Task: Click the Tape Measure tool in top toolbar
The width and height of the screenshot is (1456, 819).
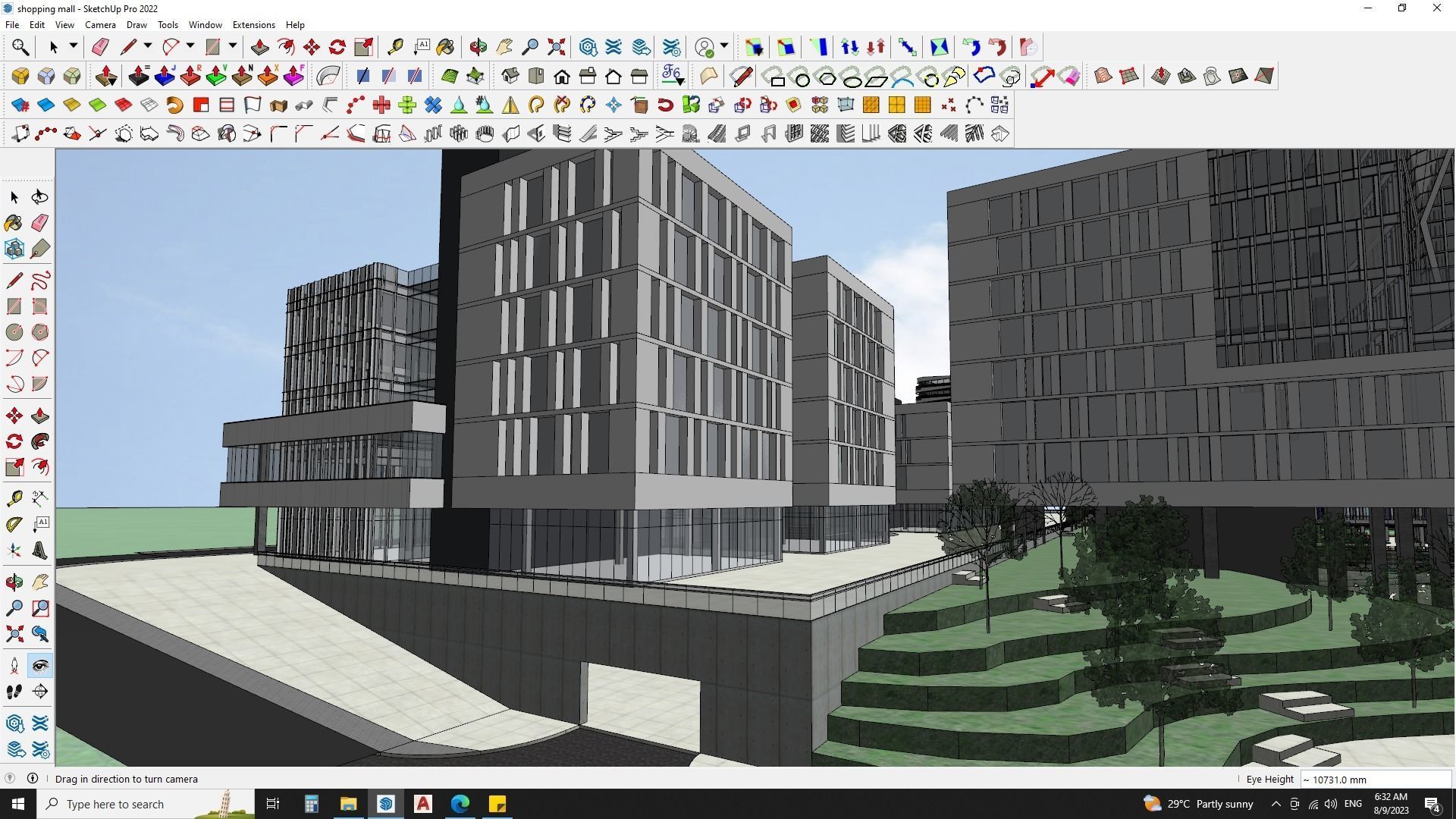Action: (x=395, y=47)
